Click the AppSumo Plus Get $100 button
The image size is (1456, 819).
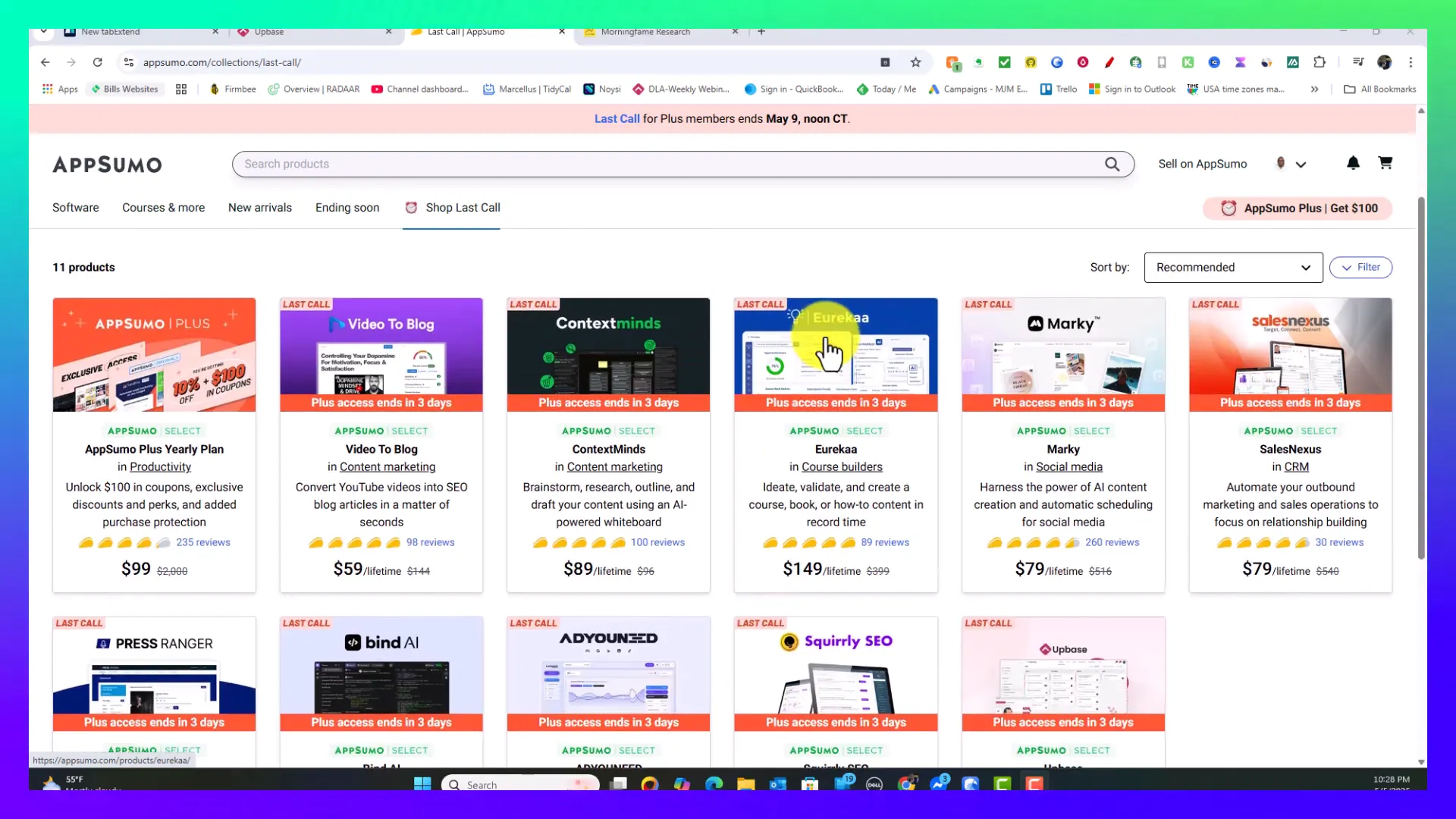(1298, 209)
